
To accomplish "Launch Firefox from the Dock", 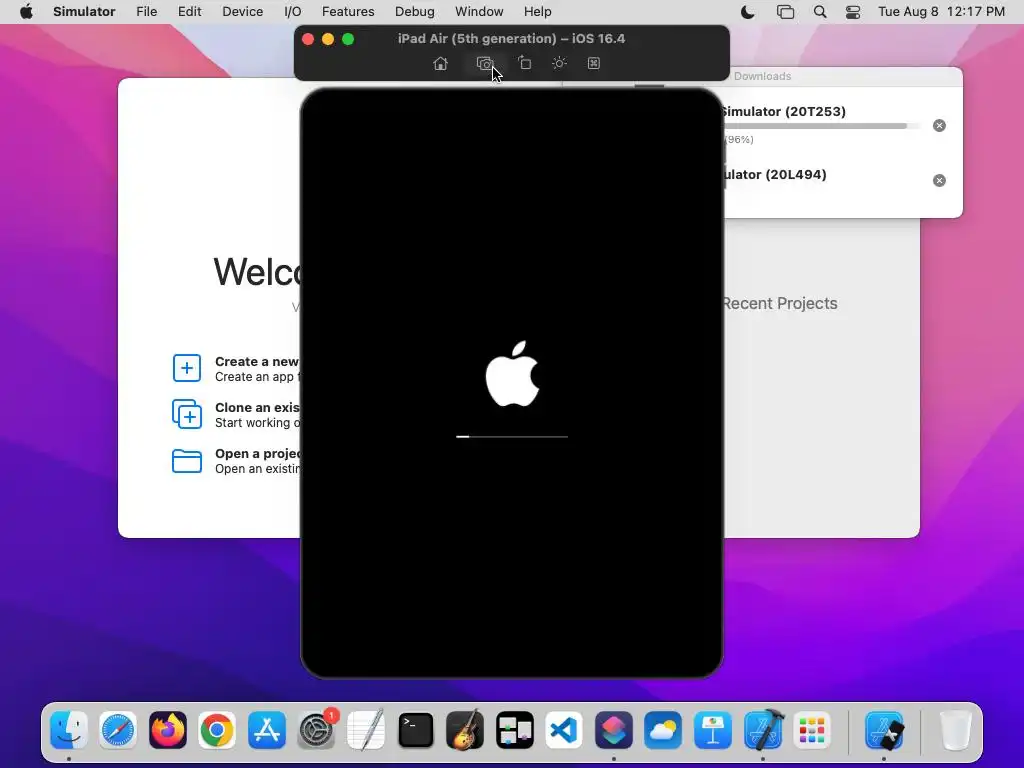I will 168,729.
